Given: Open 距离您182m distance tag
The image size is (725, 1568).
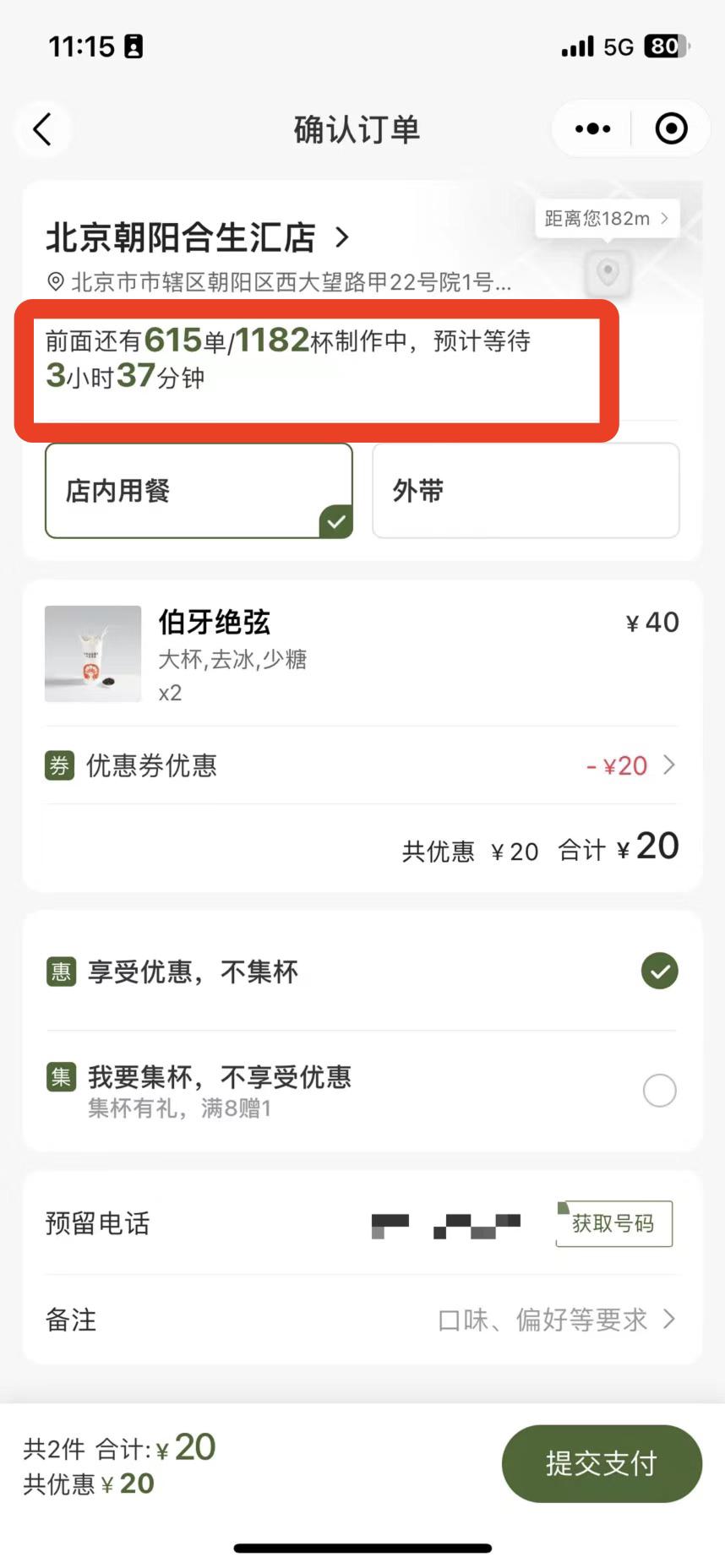Looking at the screenshot, I should (x=607, y=219).
